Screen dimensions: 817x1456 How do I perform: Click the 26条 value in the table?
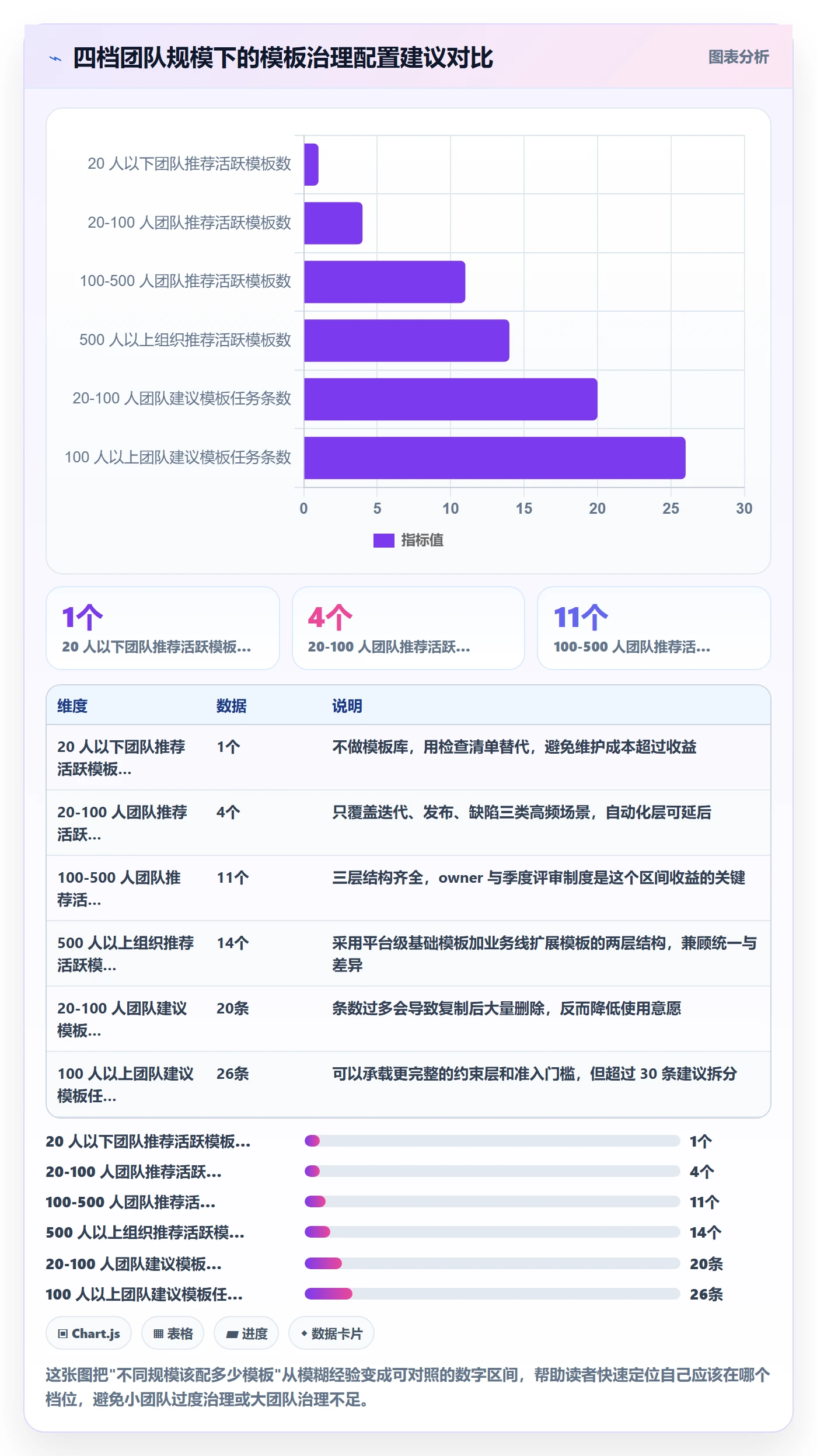[233, 1074]
